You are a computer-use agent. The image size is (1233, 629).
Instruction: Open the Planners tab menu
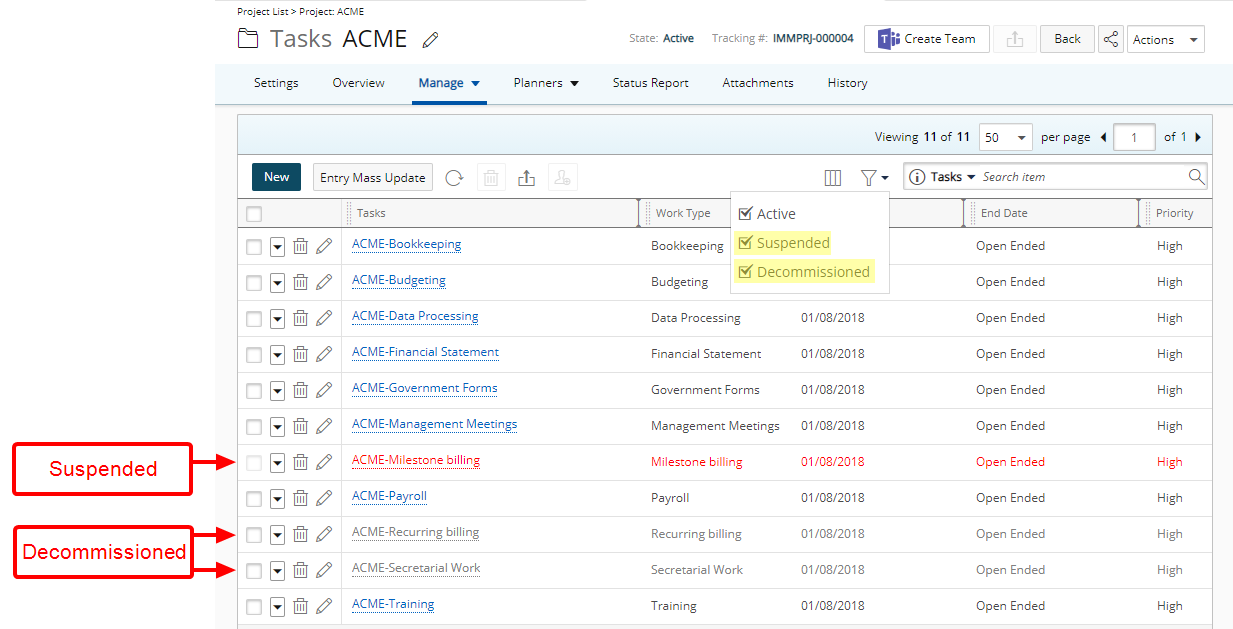[546, 83]
